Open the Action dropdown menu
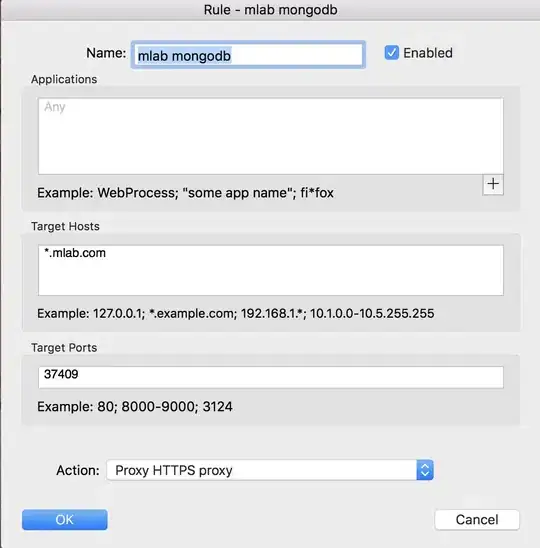540x548 pixels. 270,470
